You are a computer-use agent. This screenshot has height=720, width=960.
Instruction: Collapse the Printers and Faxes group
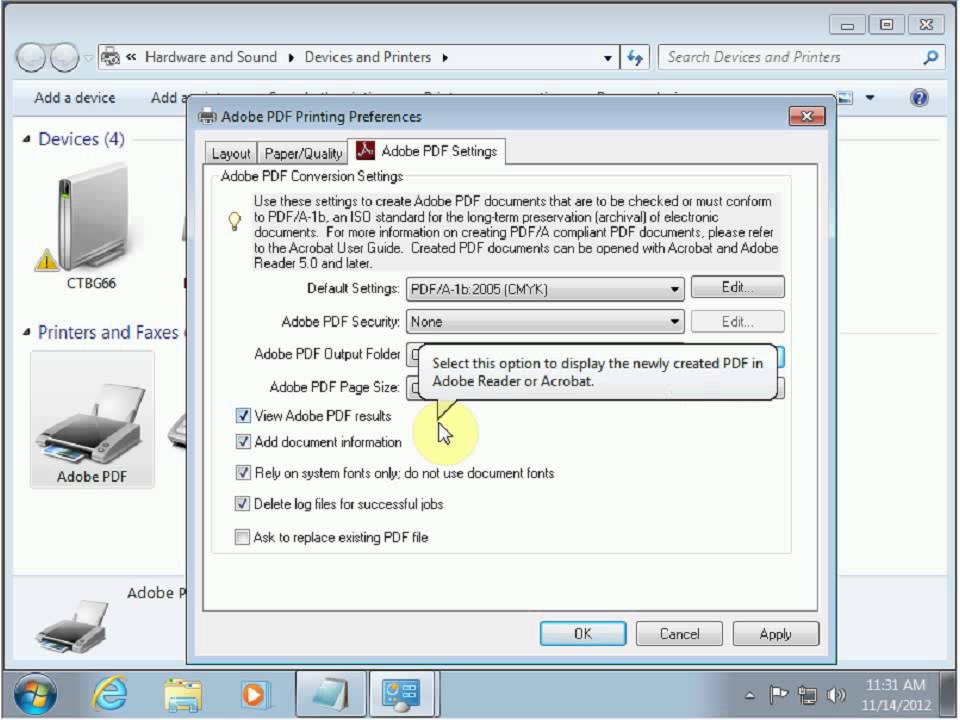[x=27, y=332]
